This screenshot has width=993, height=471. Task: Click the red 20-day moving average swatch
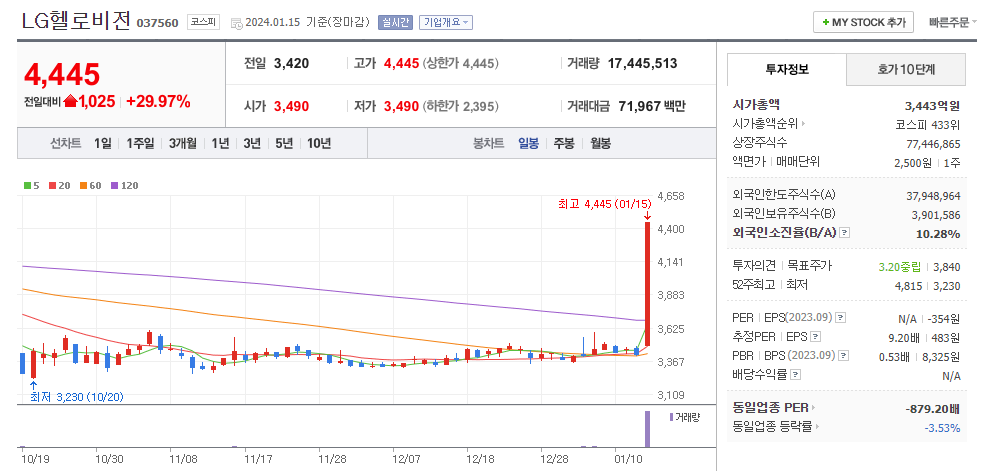(x=51, y=185)
